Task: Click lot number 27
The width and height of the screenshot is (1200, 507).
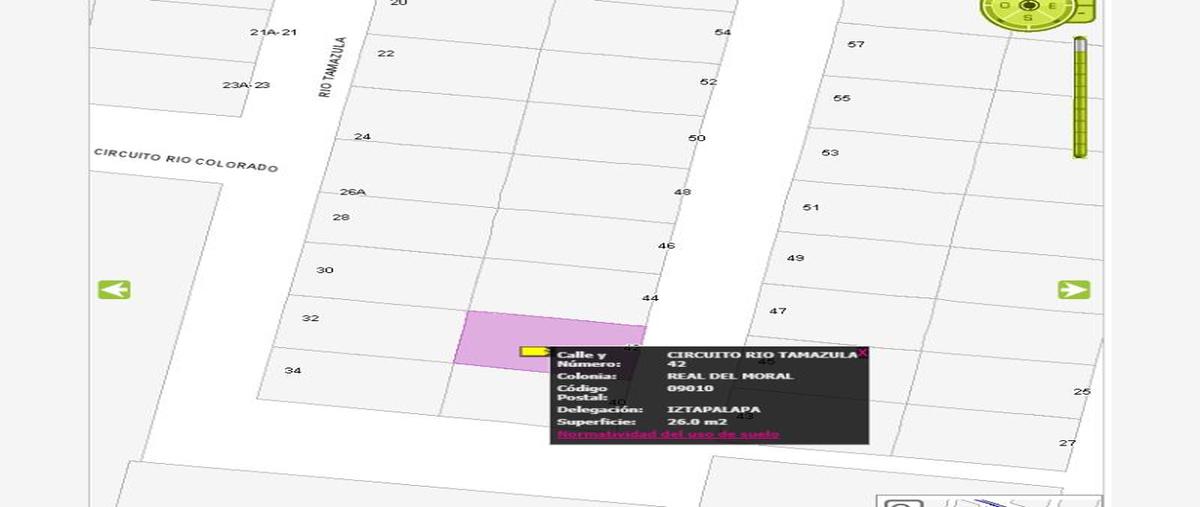Action: 1067,443
